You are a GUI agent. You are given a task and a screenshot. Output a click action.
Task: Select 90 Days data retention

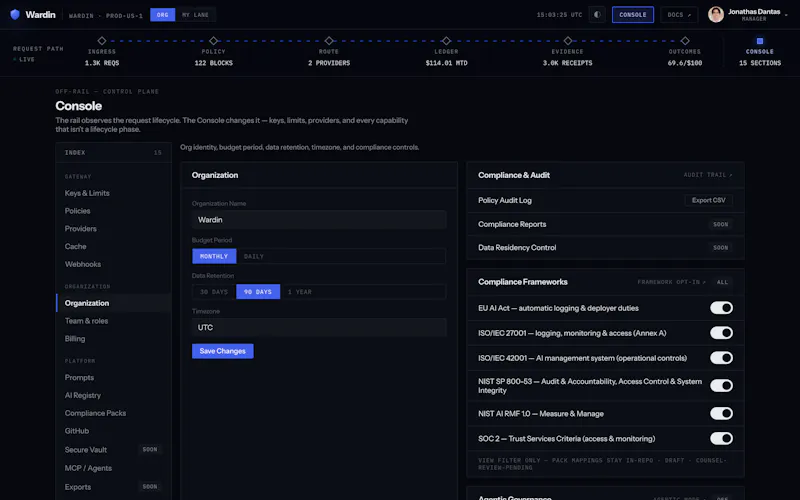[x=258, y=292]
